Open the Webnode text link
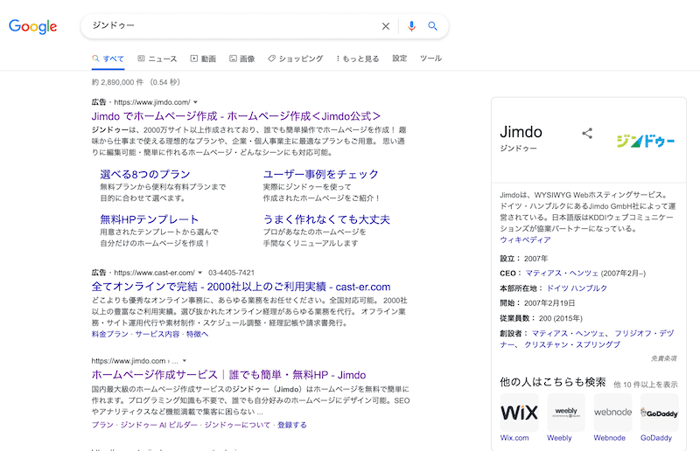Screen dimensions: 700x451 [x=609, y=438]
